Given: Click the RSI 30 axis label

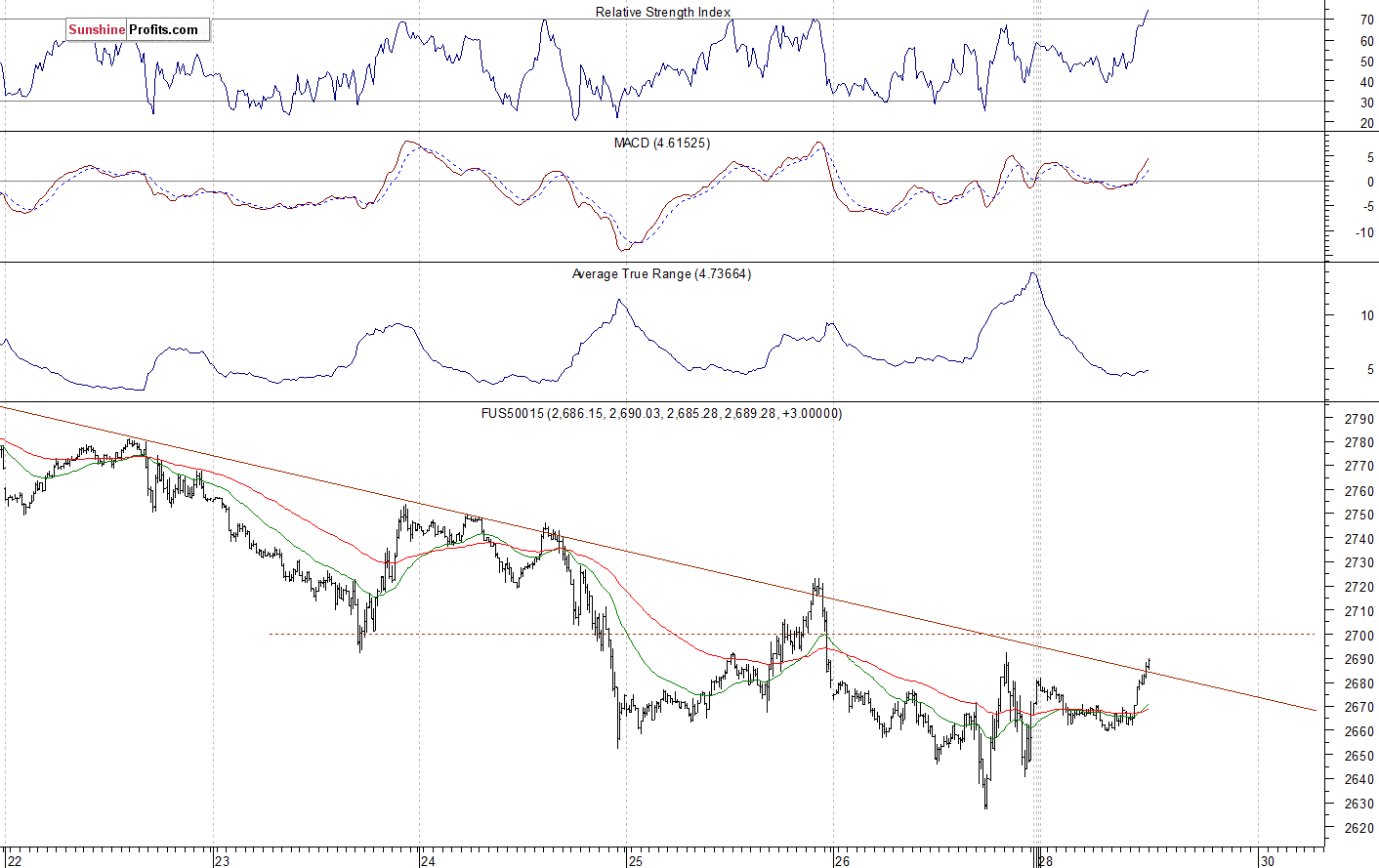Looking at the screenshot, I should tap(1366, 103).
